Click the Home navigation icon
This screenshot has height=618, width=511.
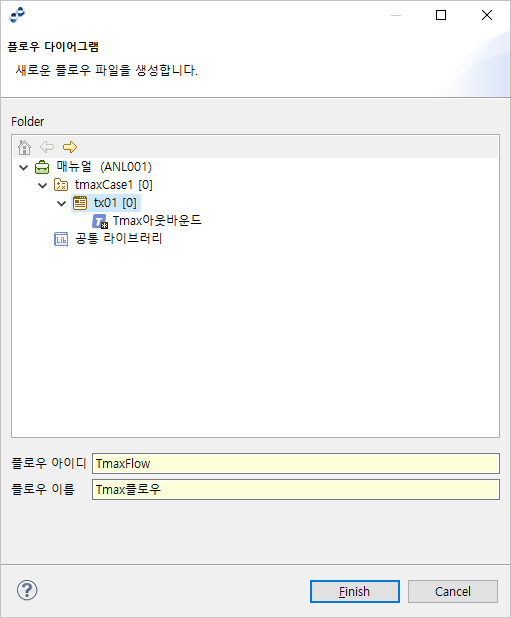point(24,147)
